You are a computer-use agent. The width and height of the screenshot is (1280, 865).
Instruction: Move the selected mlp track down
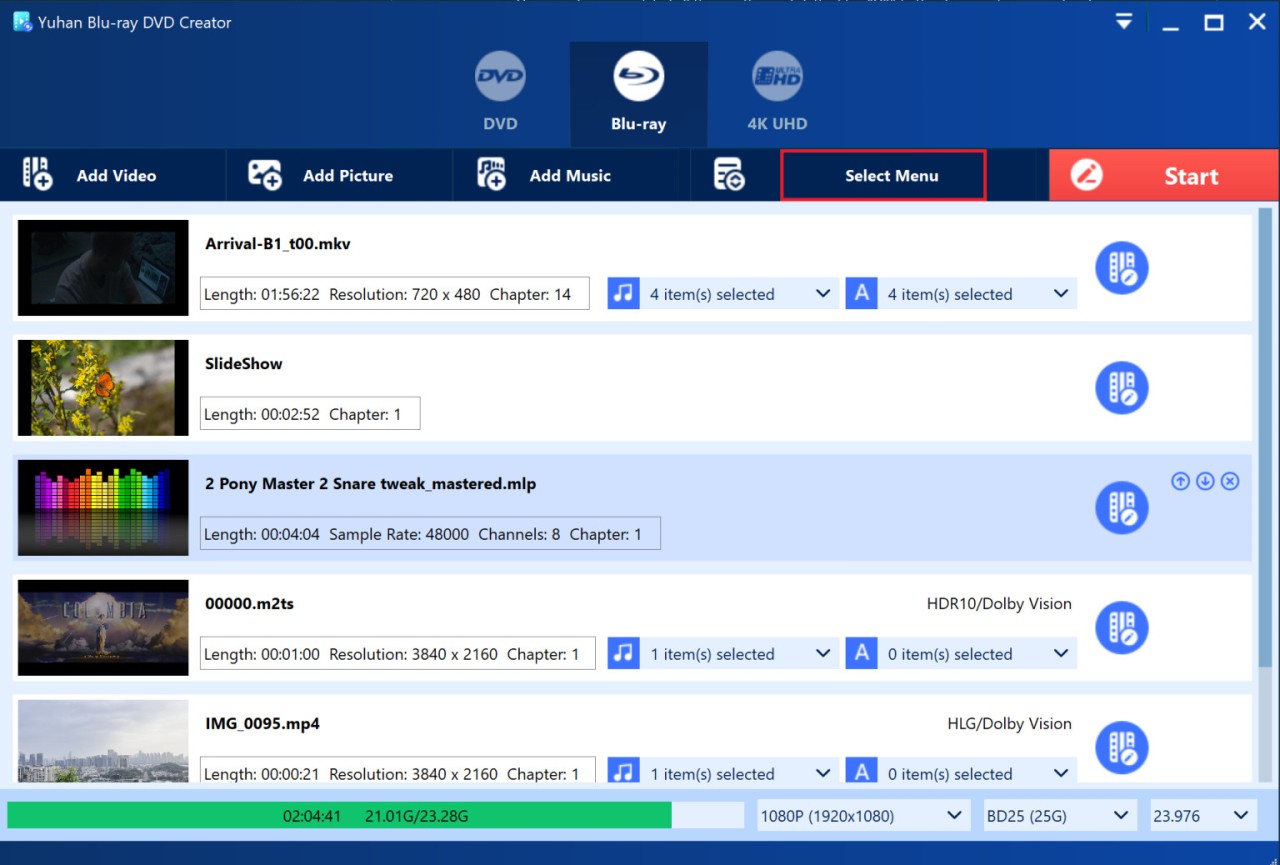pyautogui.click(x=1205, y=481)
